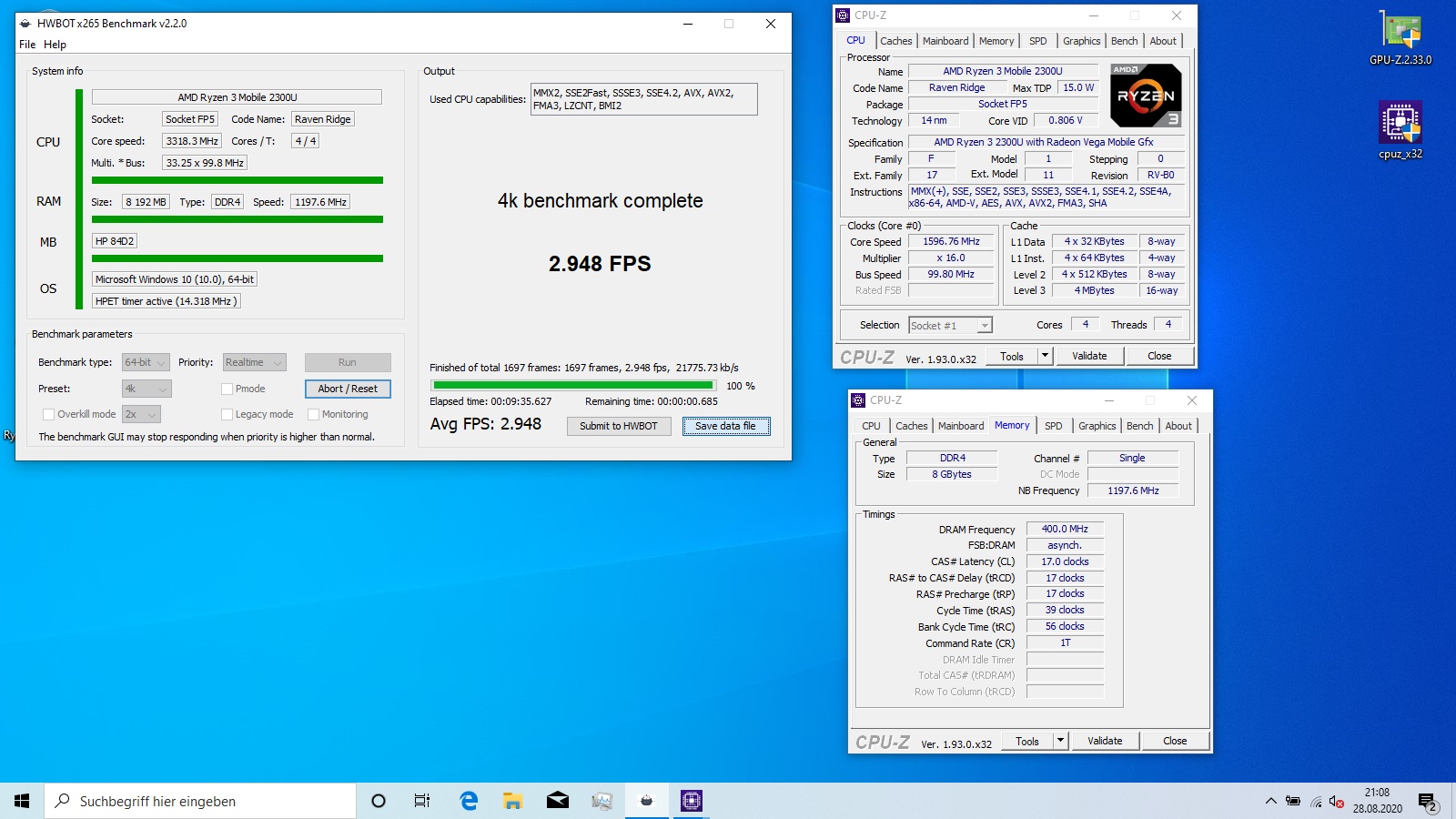Switch to CPU-Z taskbar icon
Image resolution: width=1456 pixels, height=819 pixels.
coord(692,801)
